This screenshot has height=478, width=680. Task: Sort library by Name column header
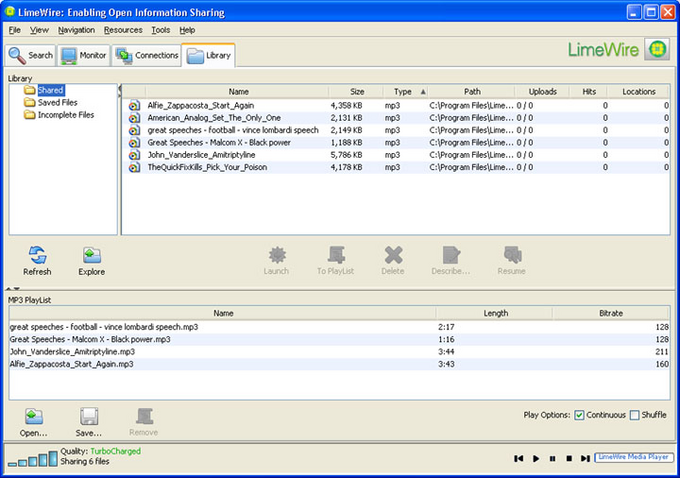pyautogui.click(x=238, y=92)
